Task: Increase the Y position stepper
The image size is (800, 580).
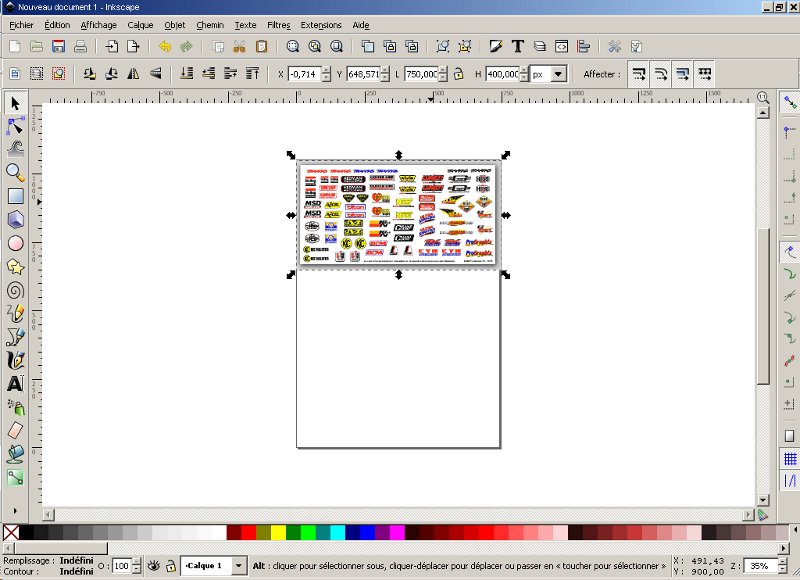Action: pyautogui.click(x=385, y=70)
